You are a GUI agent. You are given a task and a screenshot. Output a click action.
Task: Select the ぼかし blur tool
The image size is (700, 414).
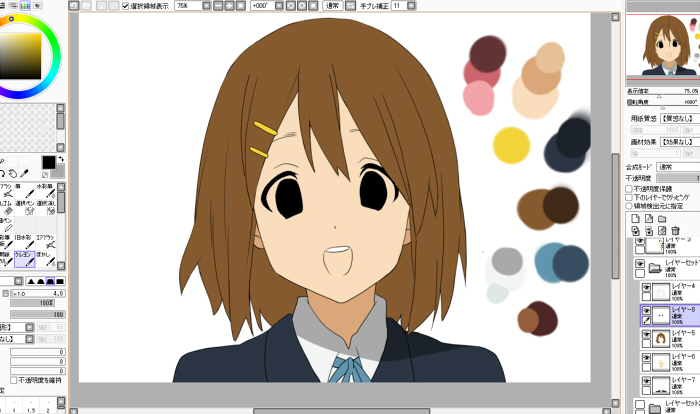[x=46, y=259]
